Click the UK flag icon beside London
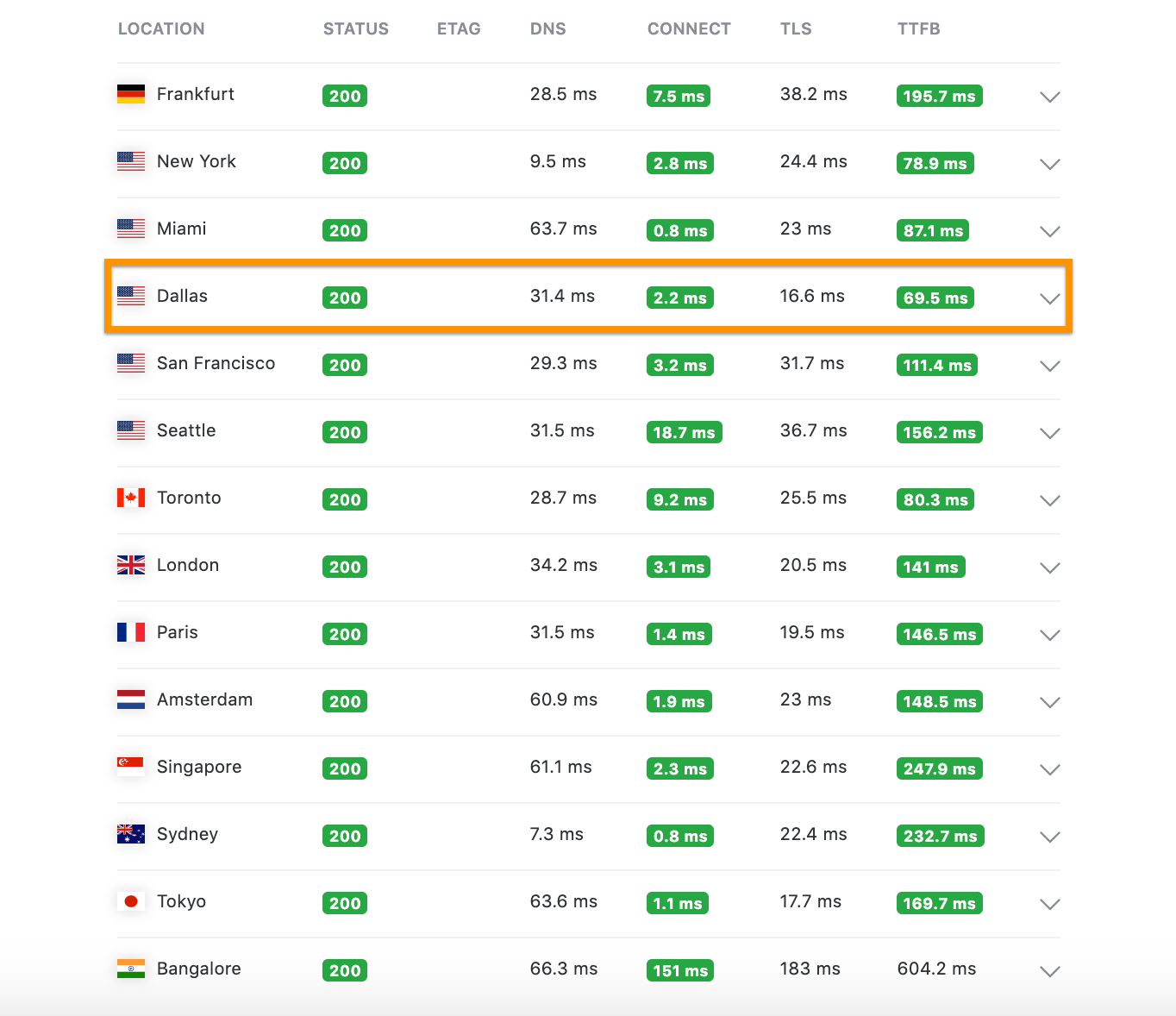 point(131,565)
